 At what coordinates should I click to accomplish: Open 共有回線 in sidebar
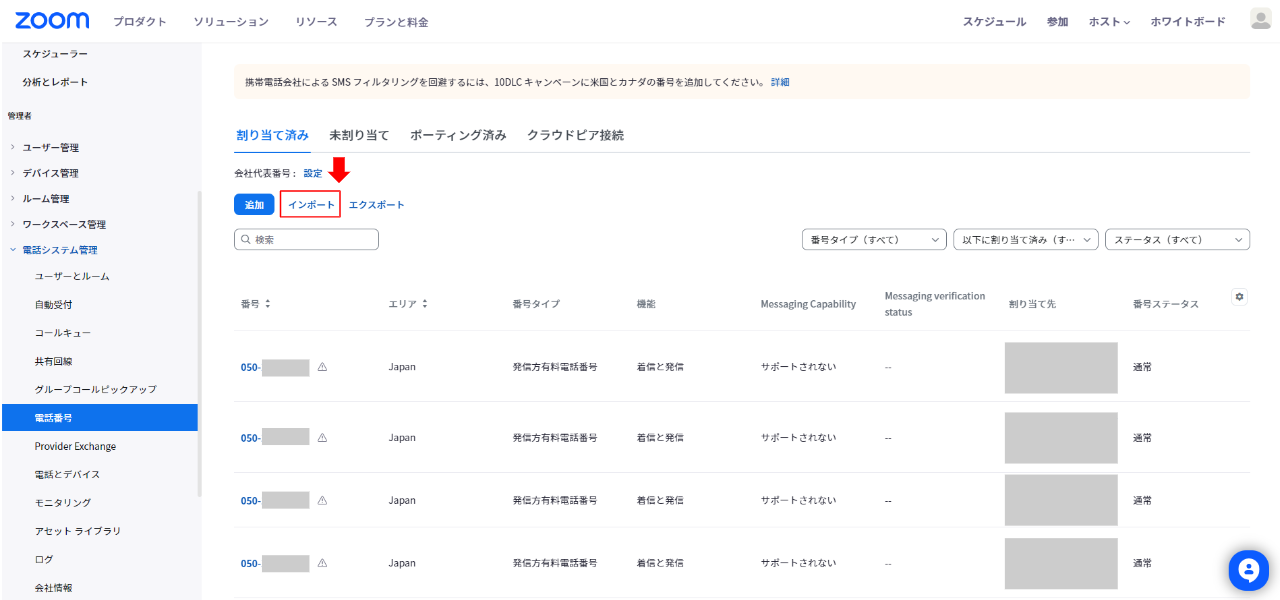53,361
